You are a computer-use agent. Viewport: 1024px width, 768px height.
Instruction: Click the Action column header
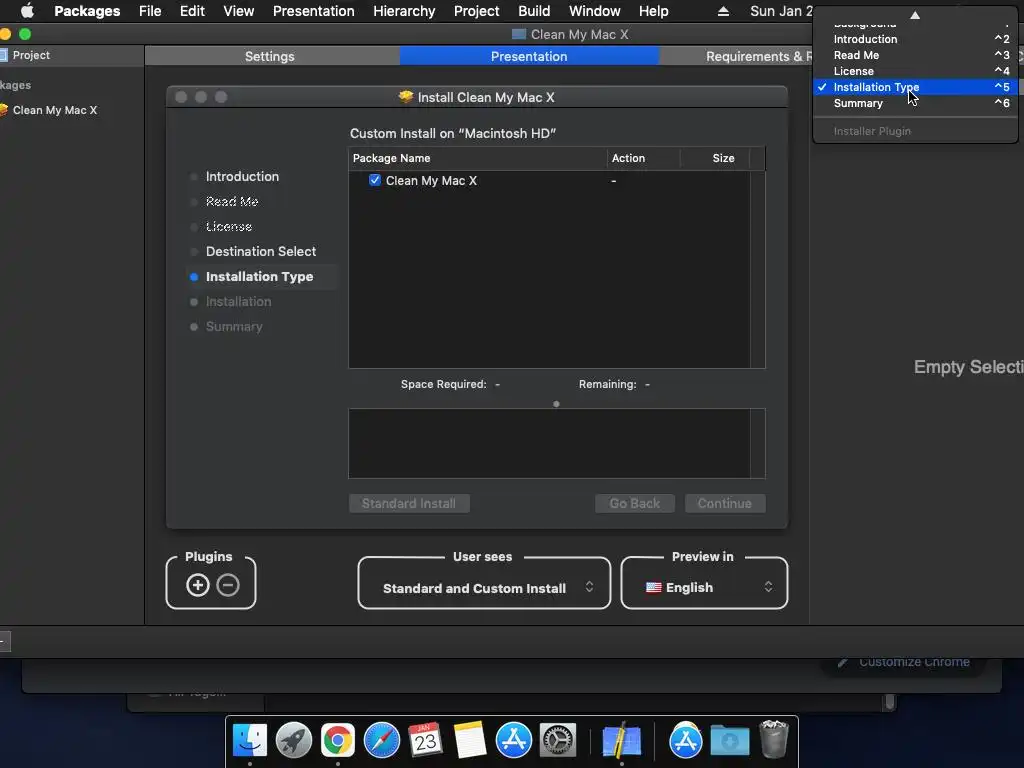click(643, 158)
